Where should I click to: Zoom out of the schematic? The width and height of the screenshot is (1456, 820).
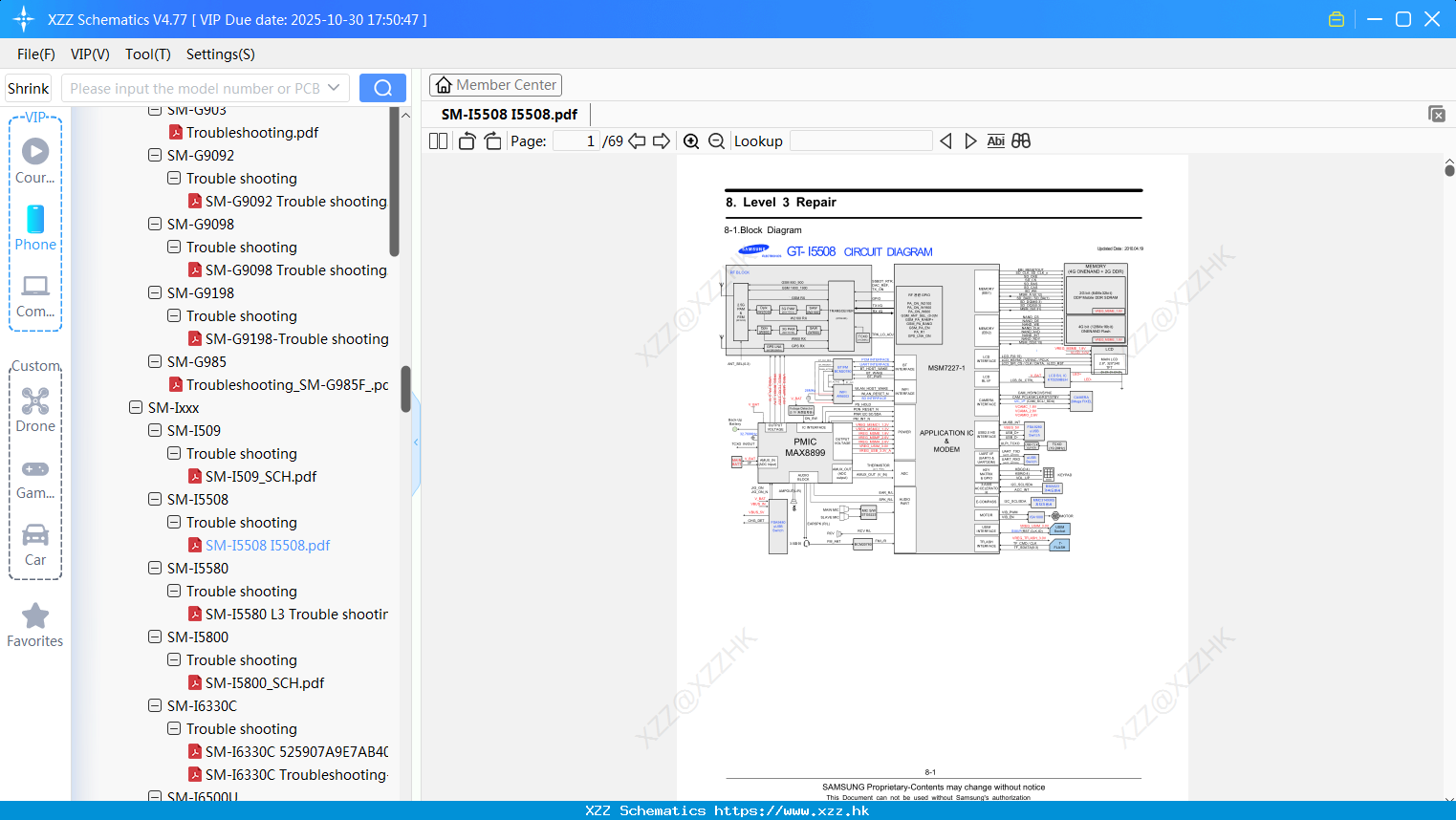pyautogui.click(x=716, y=141)
